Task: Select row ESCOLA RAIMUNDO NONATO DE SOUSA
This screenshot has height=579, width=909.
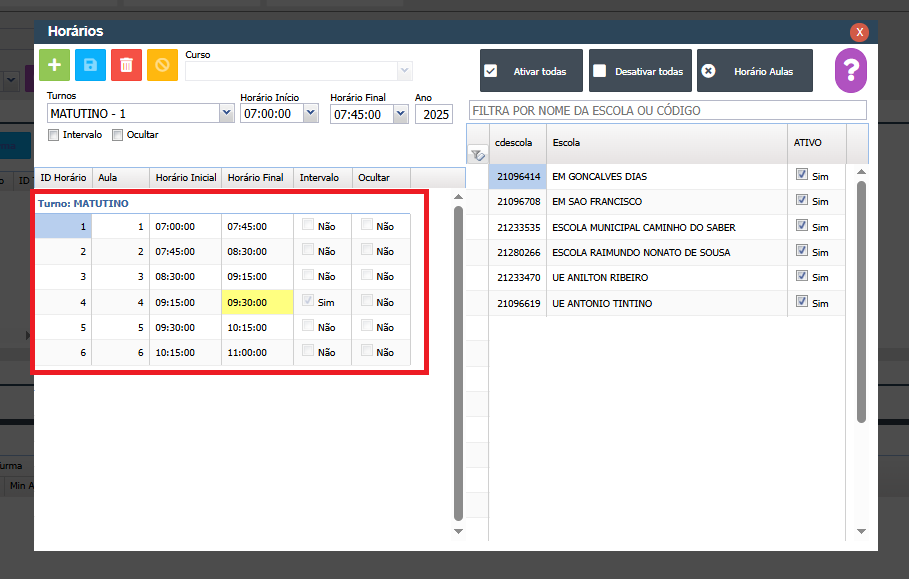Action: tap(667, 253)
